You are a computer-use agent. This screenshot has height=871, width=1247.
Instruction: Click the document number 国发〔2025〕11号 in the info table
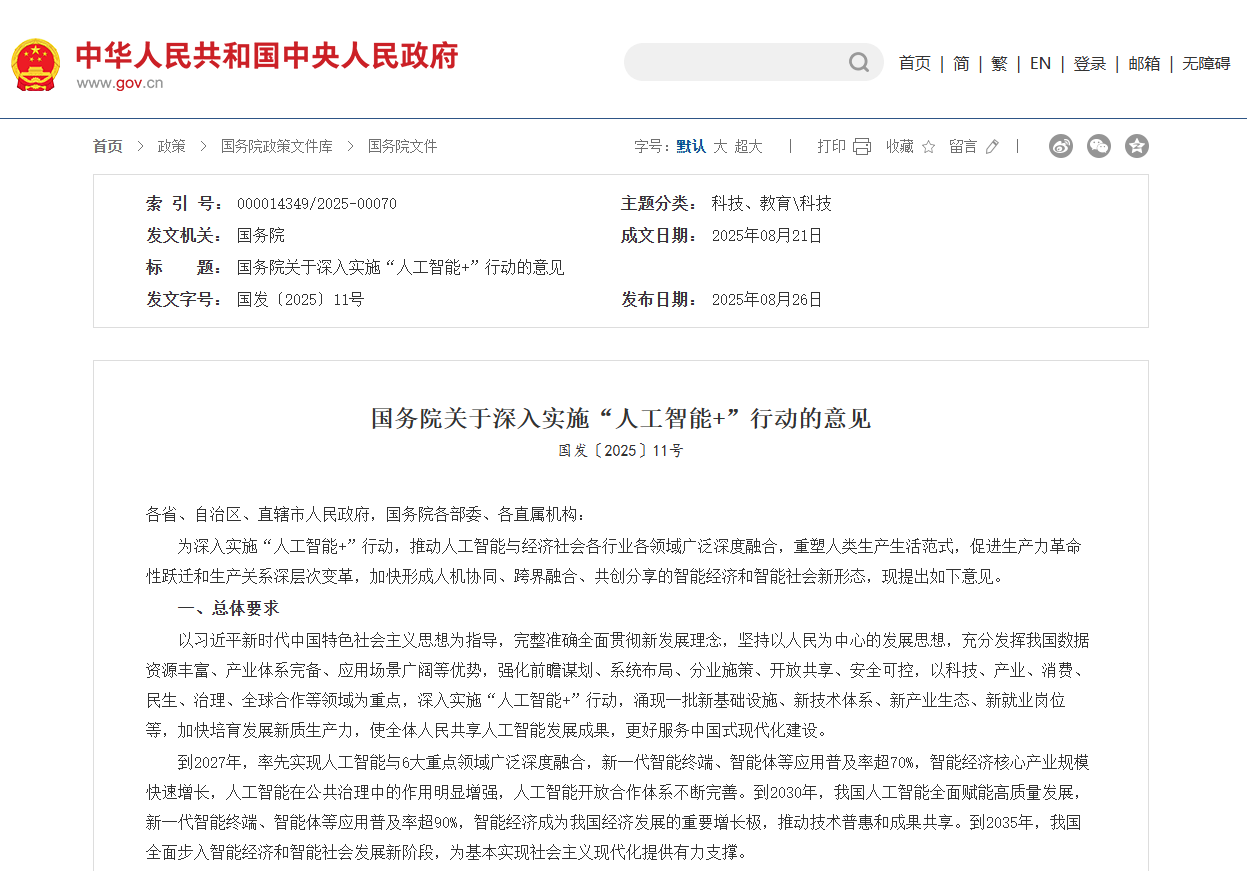[300, 299]
